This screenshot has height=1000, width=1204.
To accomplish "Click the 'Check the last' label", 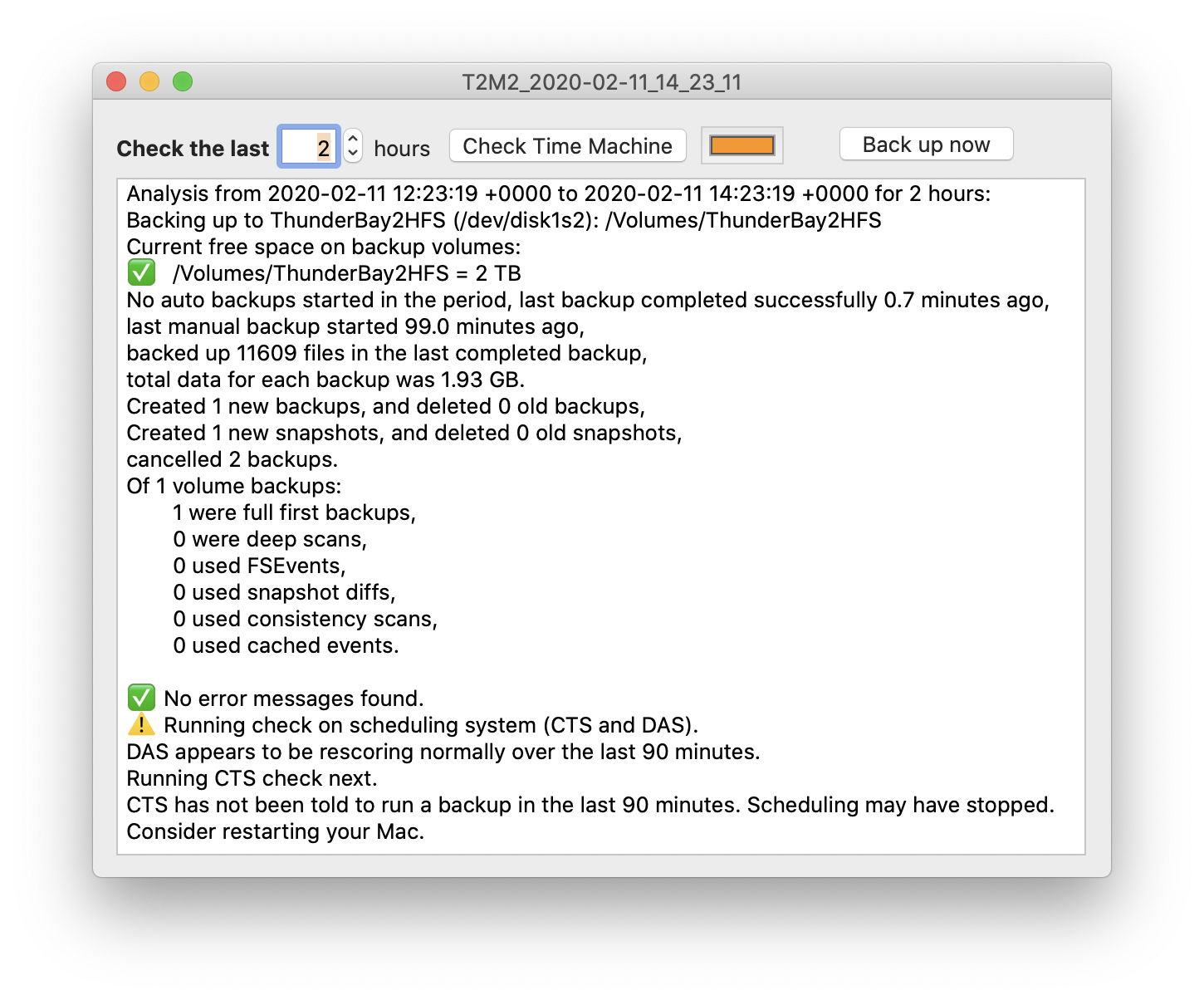I will [x=193, y=149].
